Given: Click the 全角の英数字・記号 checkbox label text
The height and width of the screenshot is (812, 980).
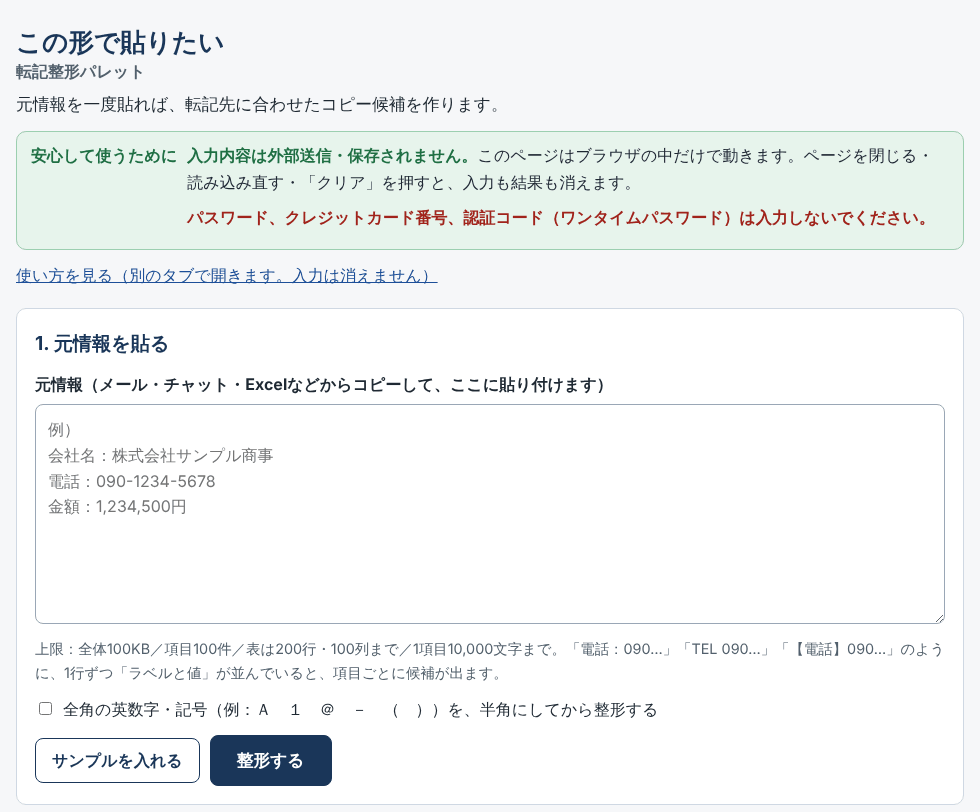Looking at the screenshot, I should point(360,710).
